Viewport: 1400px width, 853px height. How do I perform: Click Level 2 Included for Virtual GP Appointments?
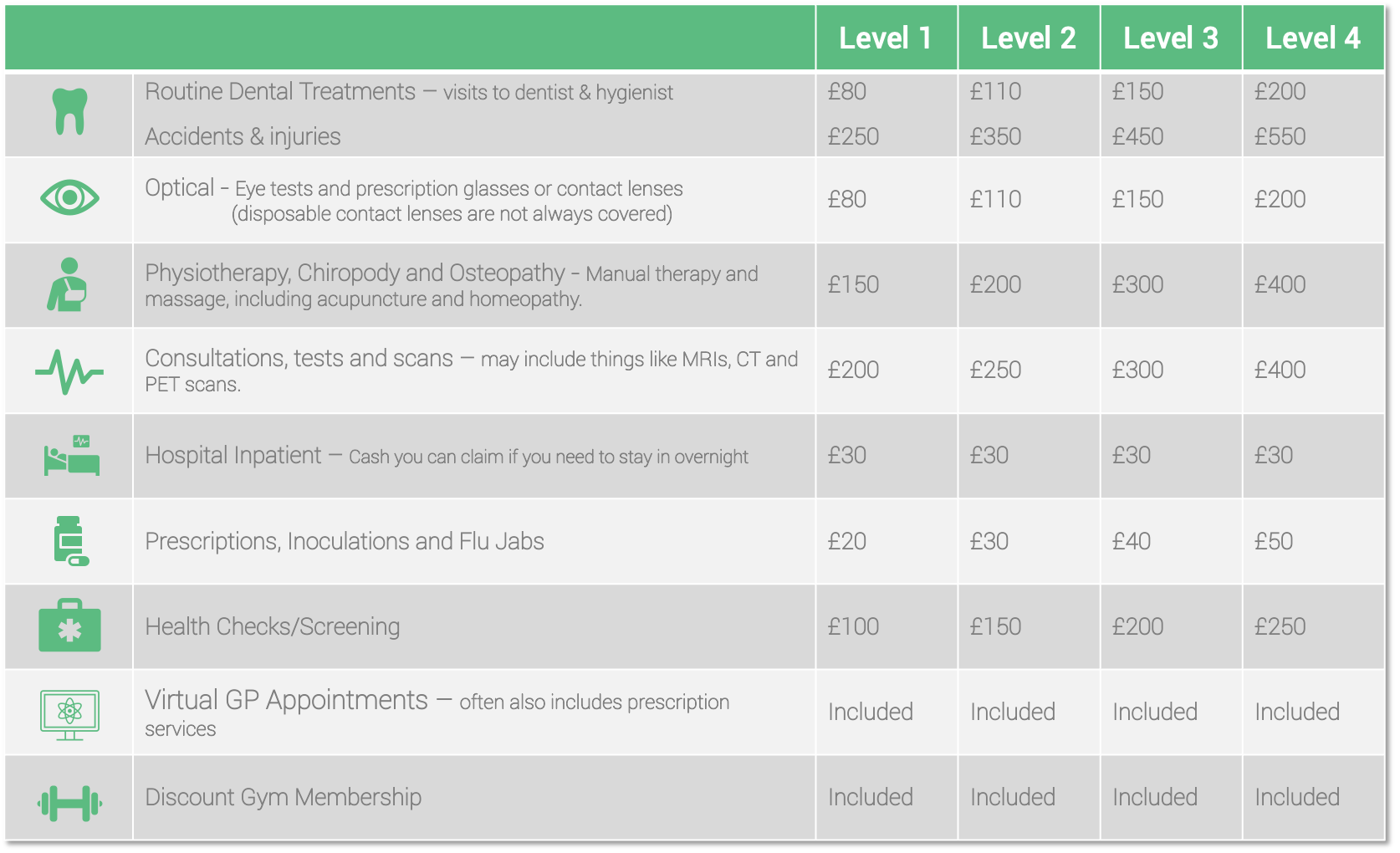pos(1013,712)
